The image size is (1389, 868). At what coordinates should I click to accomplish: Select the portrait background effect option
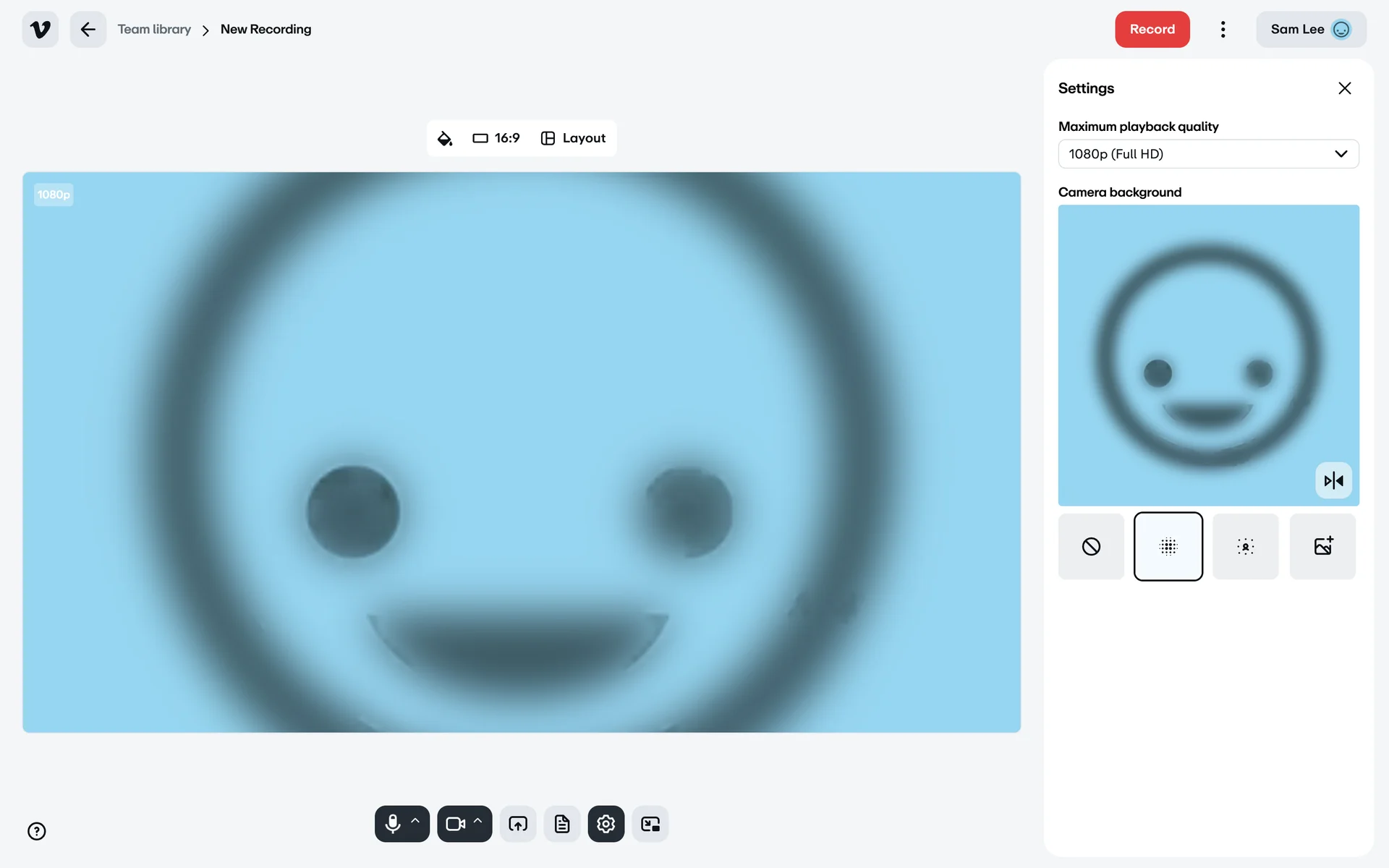[1245, 546]
